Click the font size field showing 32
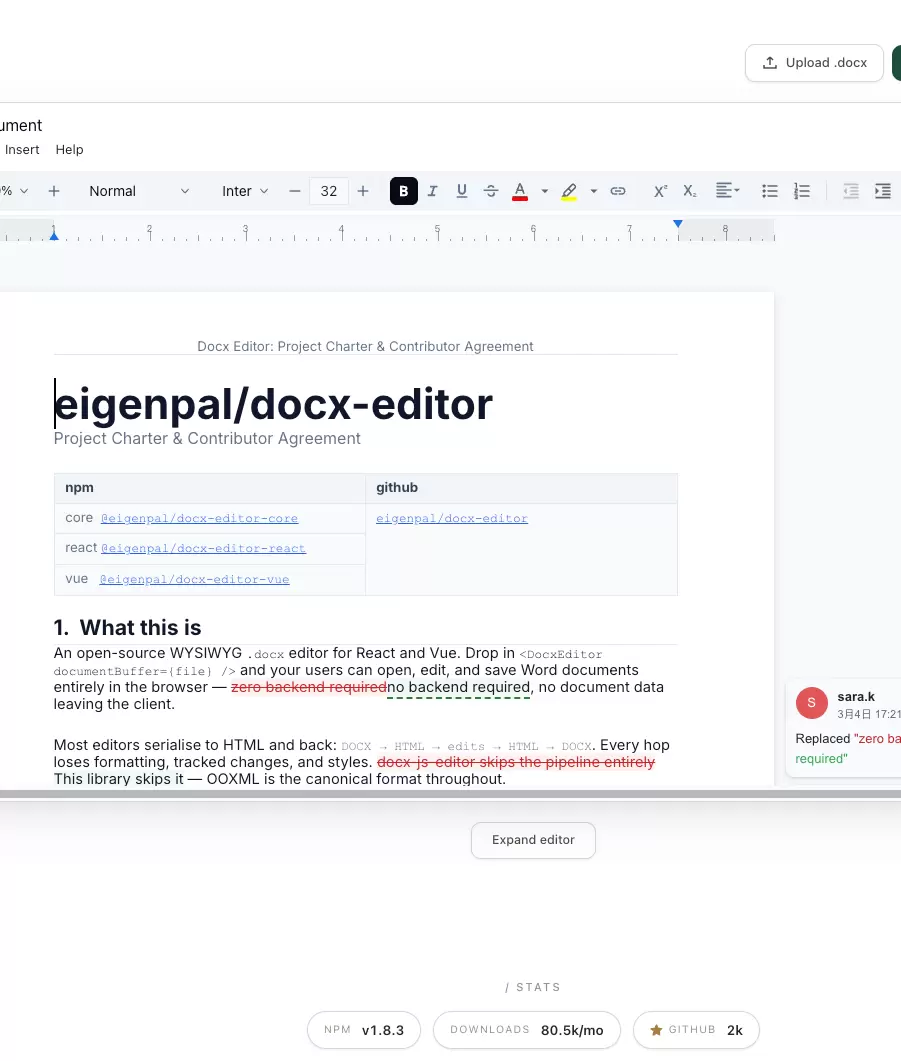 pyautogui.click(x=329, y=191)
